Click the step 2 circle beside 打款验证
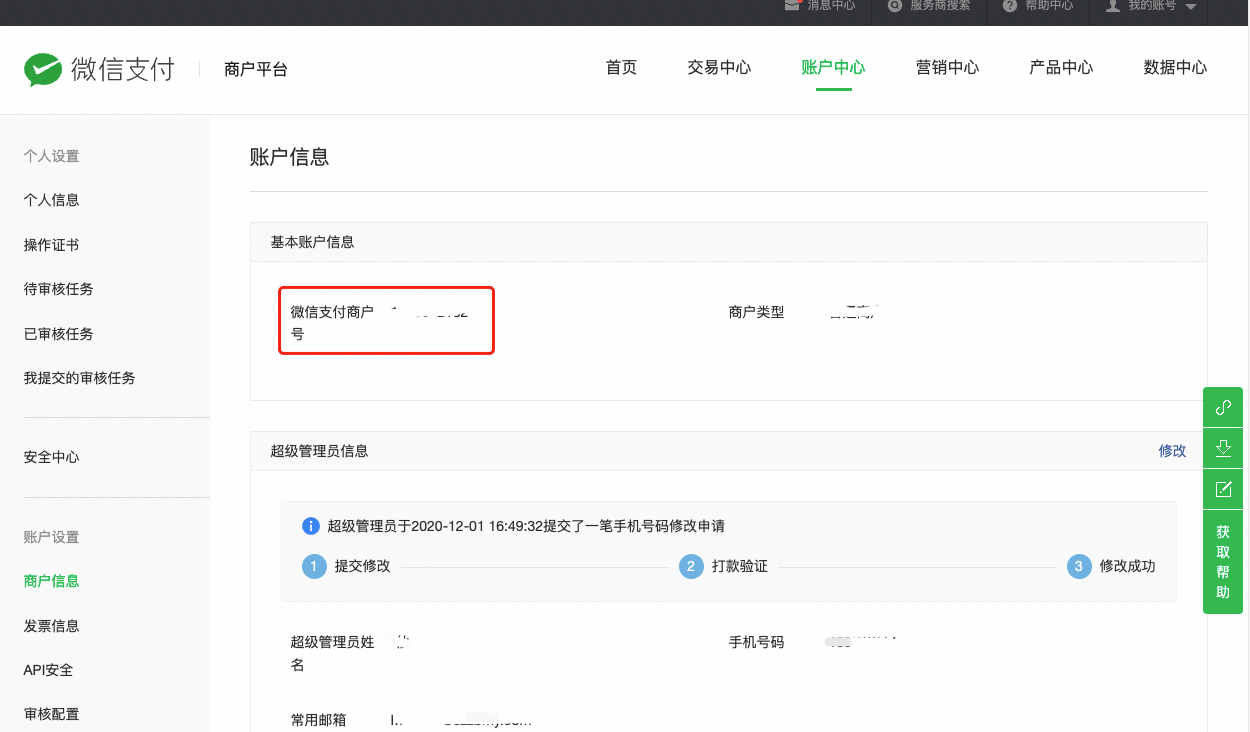 [x=691, y=567]
